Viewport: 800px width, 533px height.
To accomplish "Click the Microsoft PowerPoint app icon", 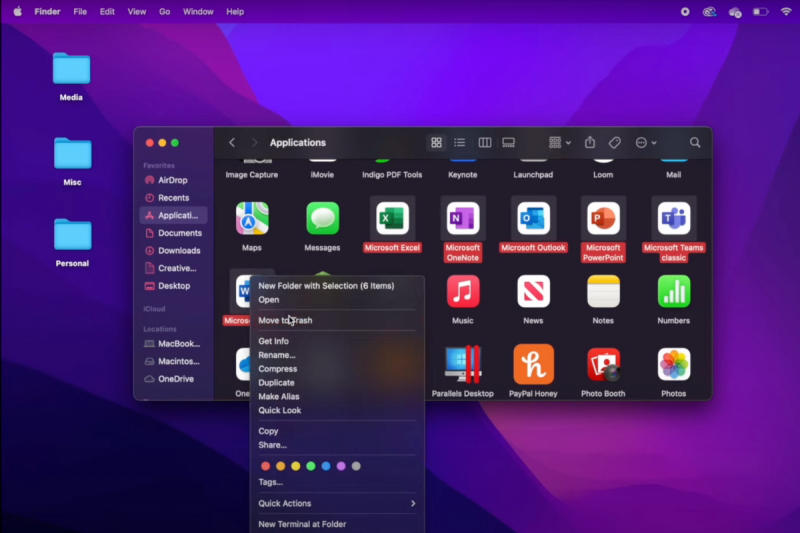I will coord(603,217).
